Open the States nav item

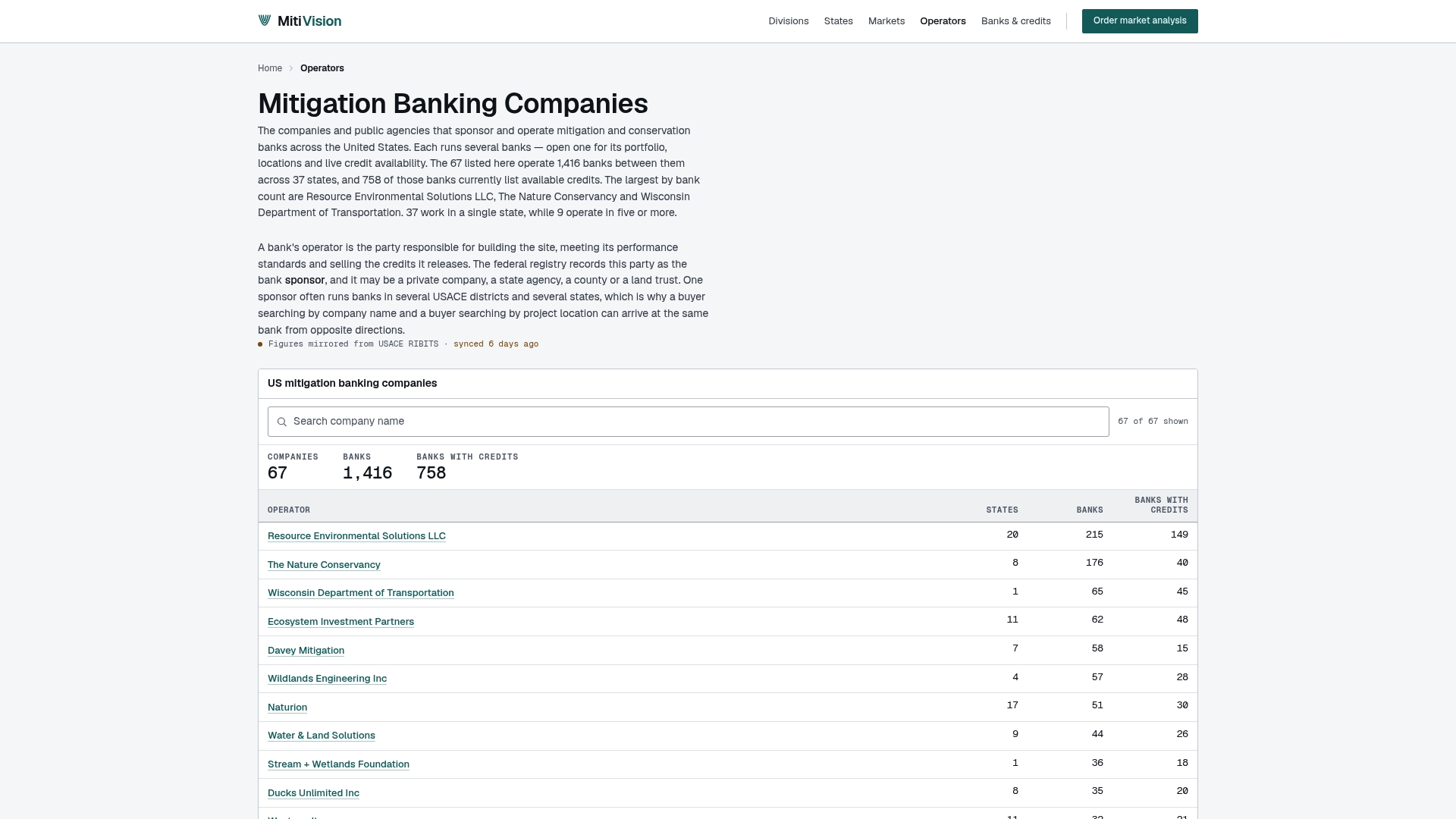pos(838,21)
